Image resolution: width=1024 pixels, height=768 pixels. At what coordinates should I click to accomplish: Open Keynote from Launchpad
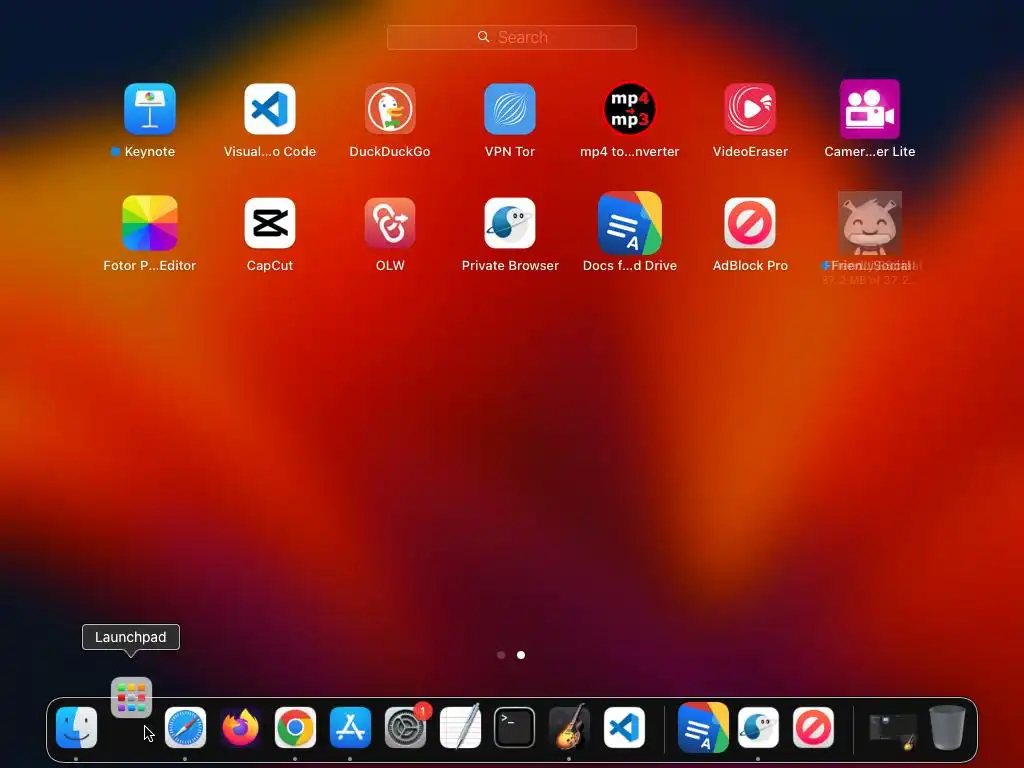pyautogui.click(x=150, y=109)
